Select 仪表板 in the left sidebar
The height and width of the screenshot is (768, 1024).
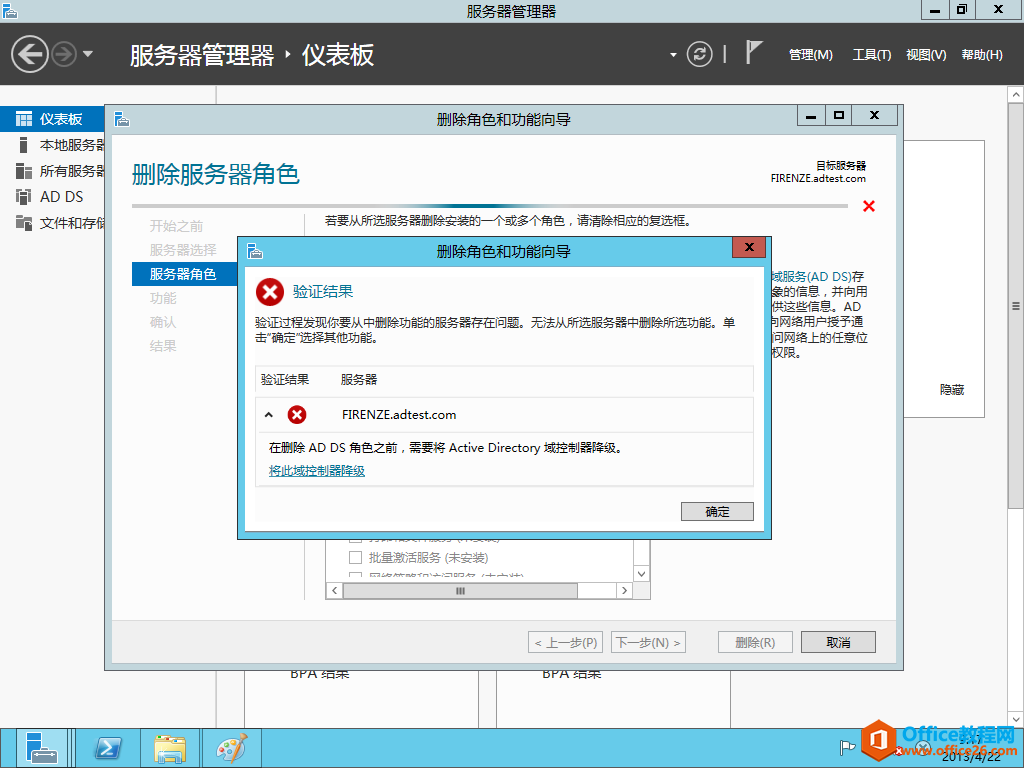(52, 119)
